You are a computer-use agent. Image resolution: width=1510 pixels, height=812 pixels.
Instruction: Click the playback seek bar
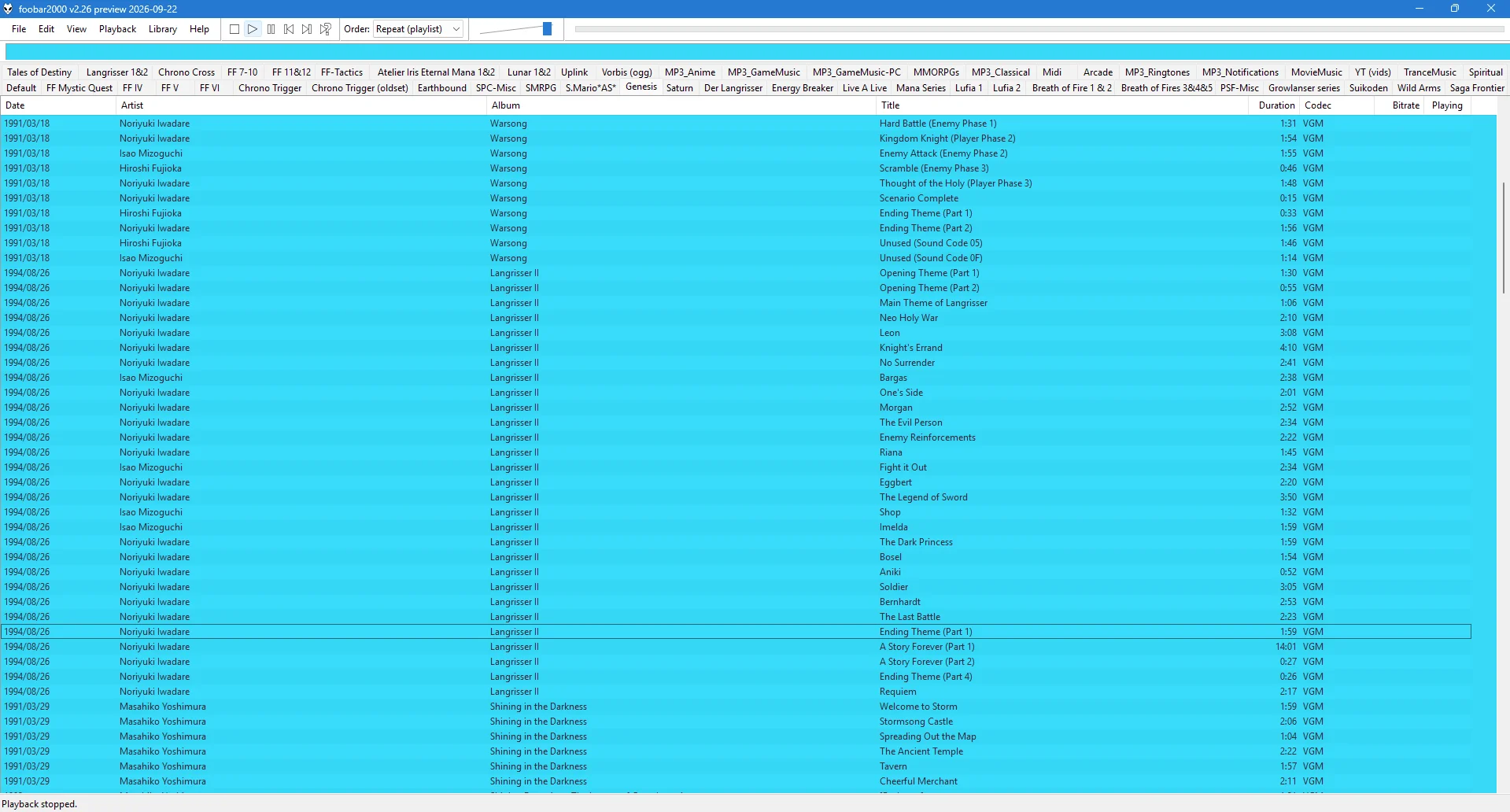tap(1039, 29)
